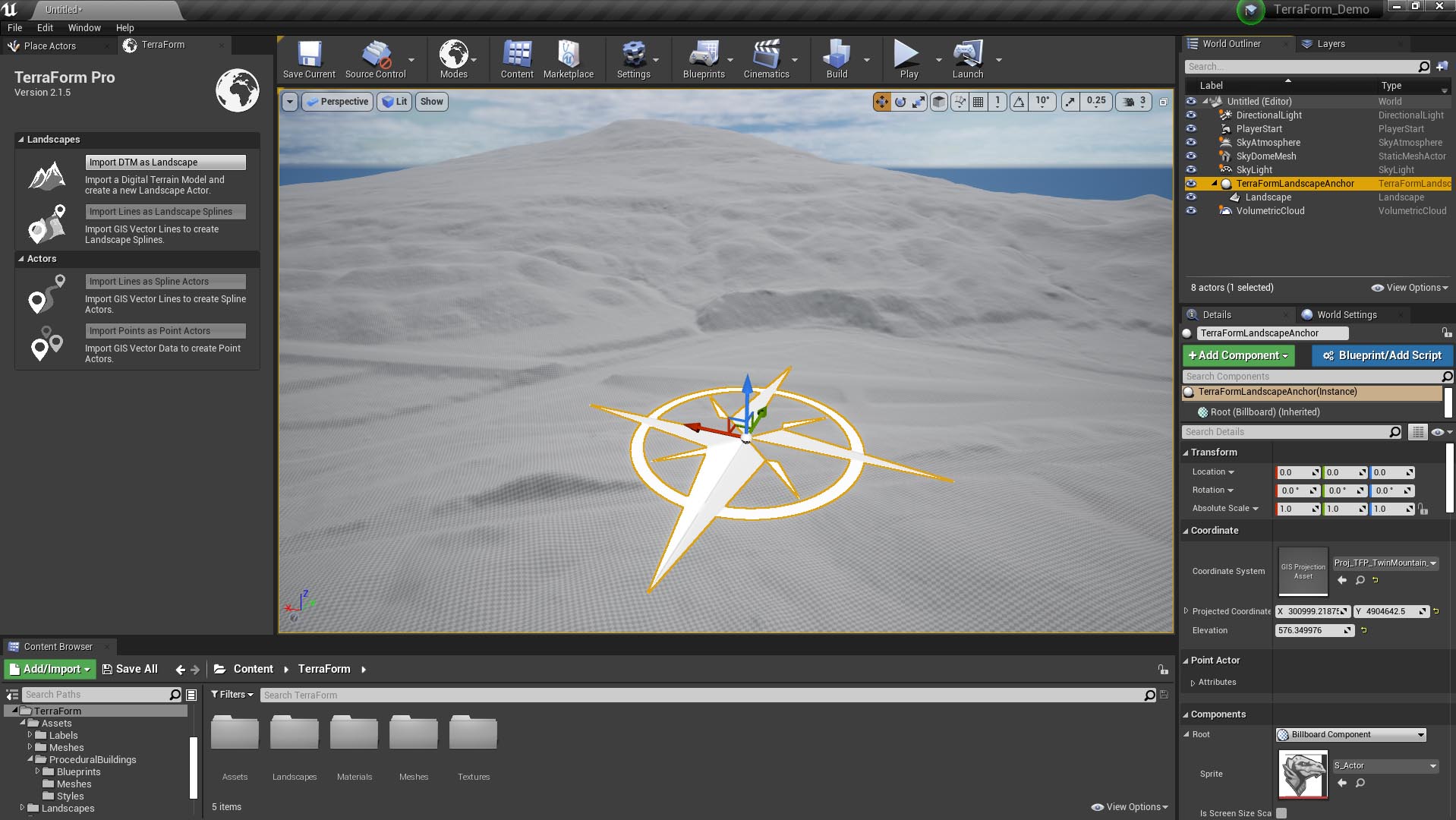Switch to the Place Actors tab
This screenshot has width=1456, height=820.
point(49,46)
